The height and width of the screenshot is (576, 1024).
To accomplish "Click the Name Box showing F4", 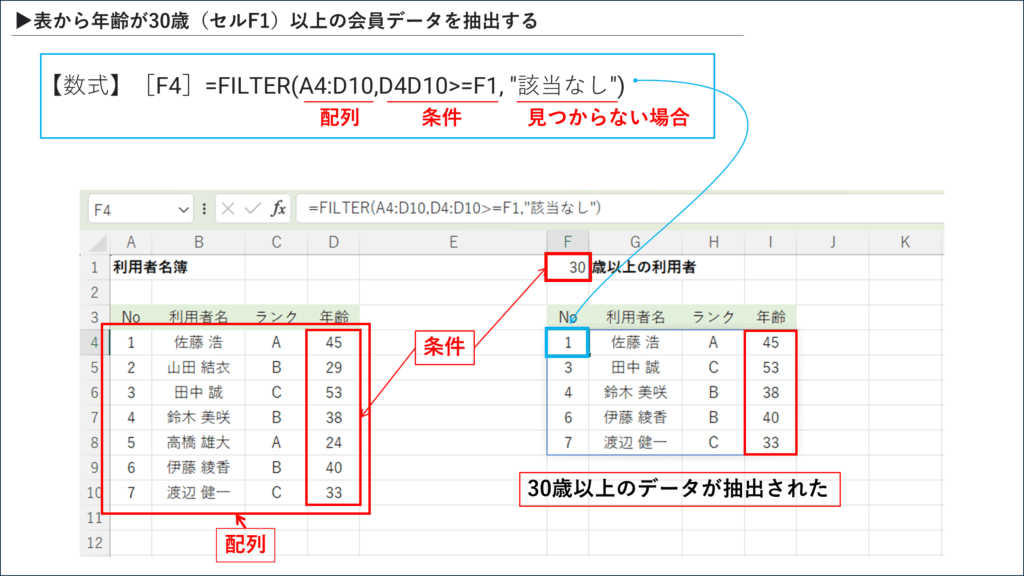I will coord(130,209).
